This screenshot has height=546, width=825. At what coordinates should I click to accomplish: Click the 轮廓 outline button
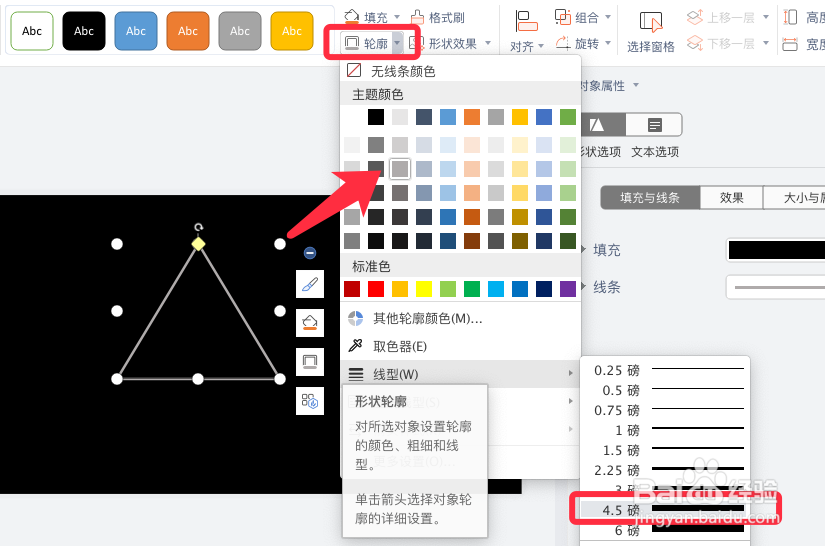pyautogui.click(x=366, y=43)
